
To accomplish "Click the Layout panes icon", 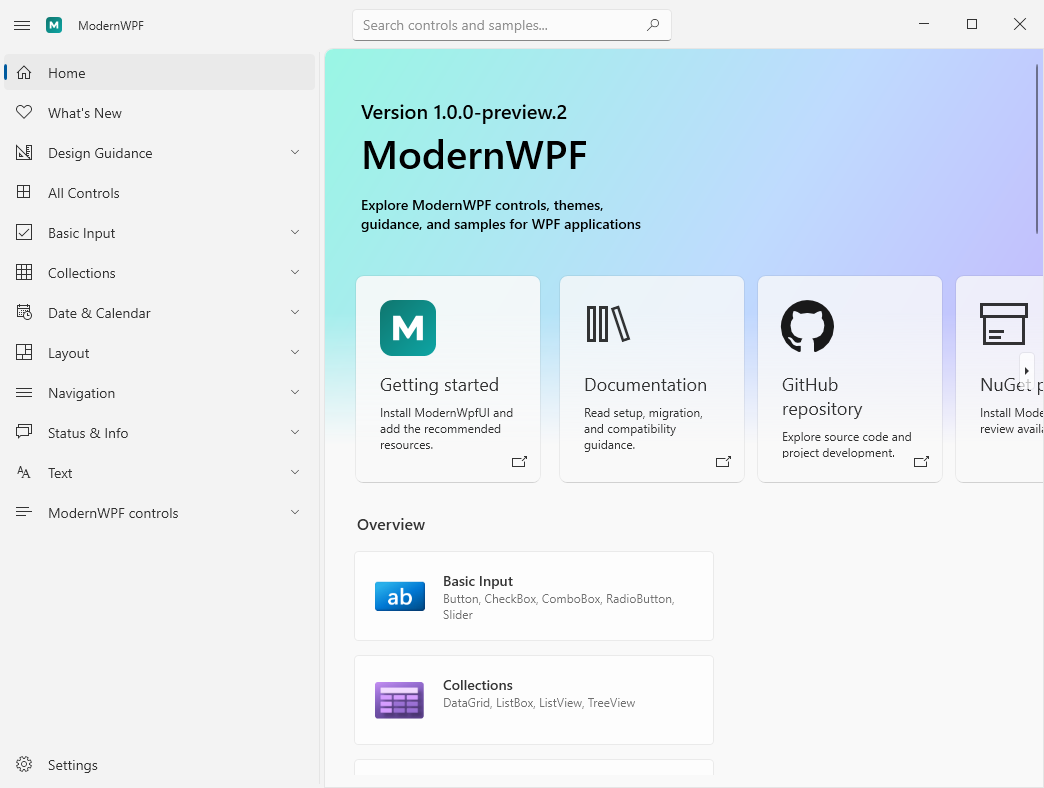I will (x=24, y=352).
